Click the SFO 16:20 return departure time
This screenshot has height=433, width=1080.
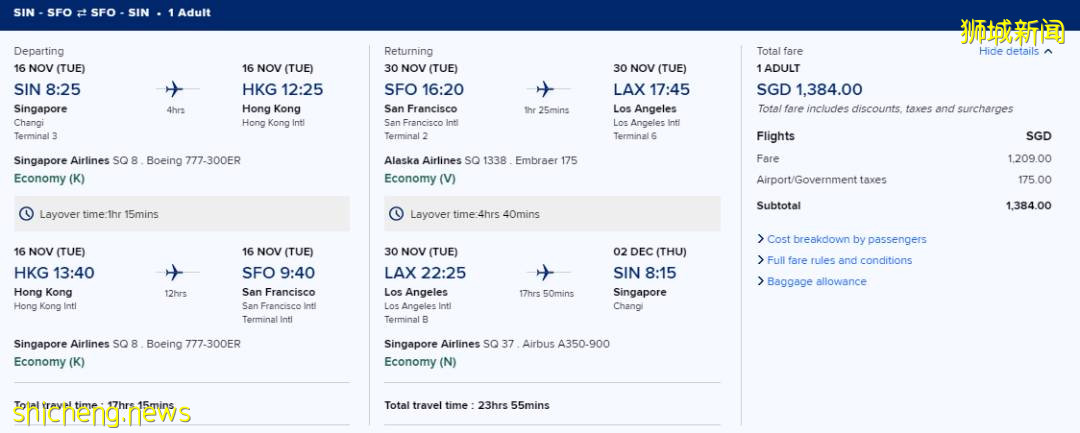(x=424, y=89)
